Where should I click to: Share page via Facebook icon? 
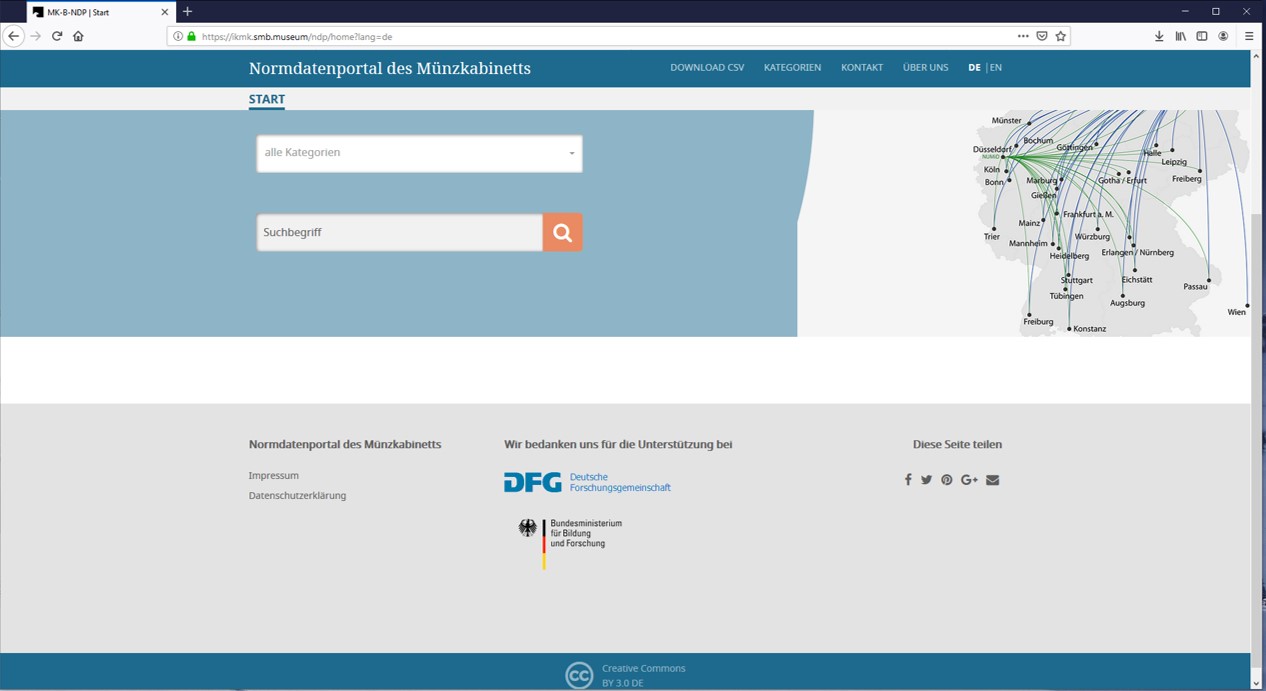point(908,480)
